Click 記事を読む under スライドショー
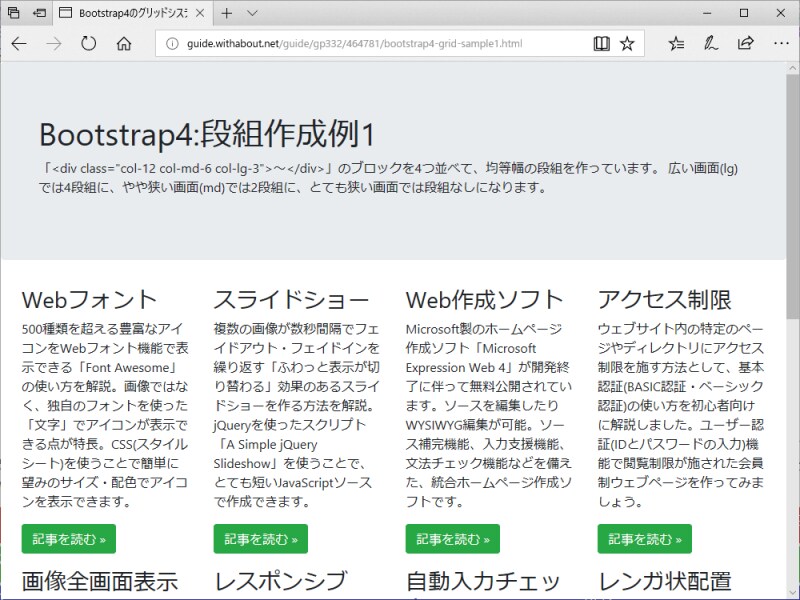Screen dimensions: 800x600 [260, 538]
